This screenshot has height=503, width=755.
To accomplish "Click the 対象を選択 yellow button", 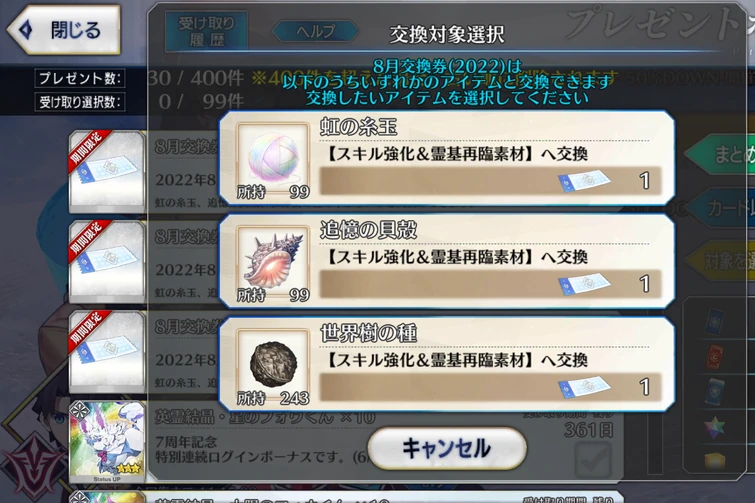I will click(721, 261).
